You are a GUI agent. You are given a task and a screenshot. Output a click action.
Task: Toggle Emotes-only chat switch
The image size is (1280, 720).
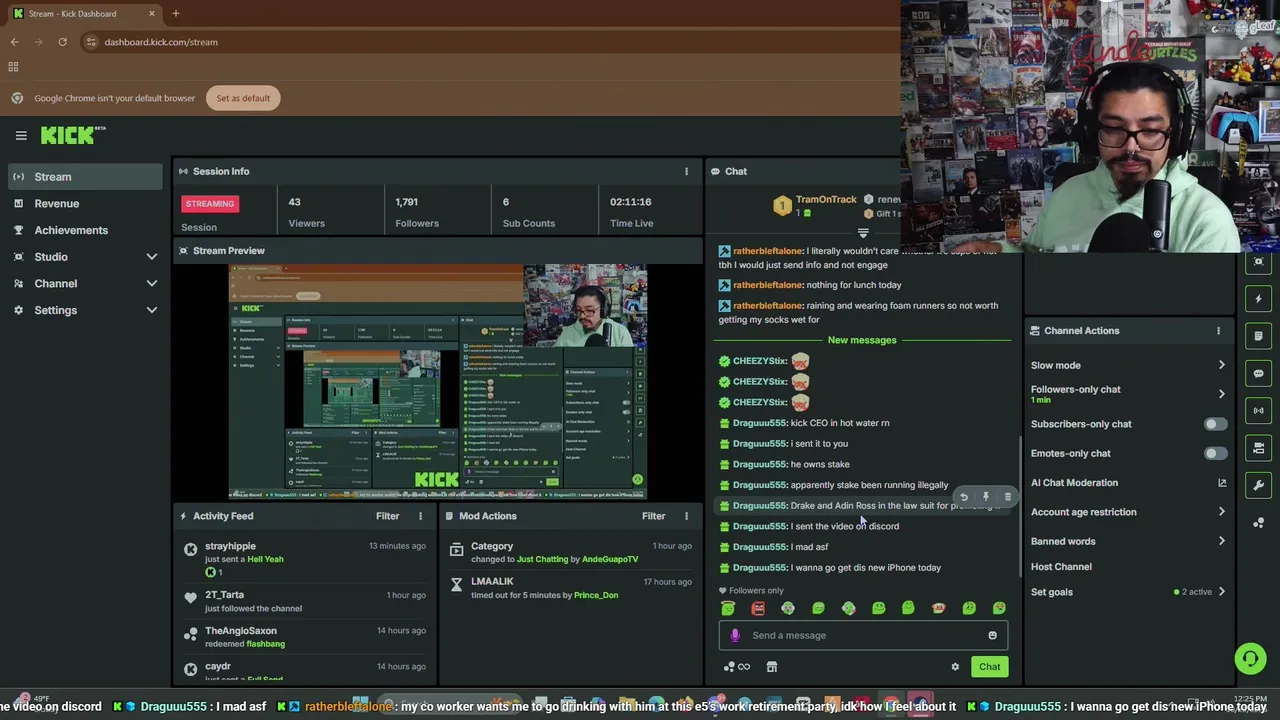click(x=1214, y=454)
